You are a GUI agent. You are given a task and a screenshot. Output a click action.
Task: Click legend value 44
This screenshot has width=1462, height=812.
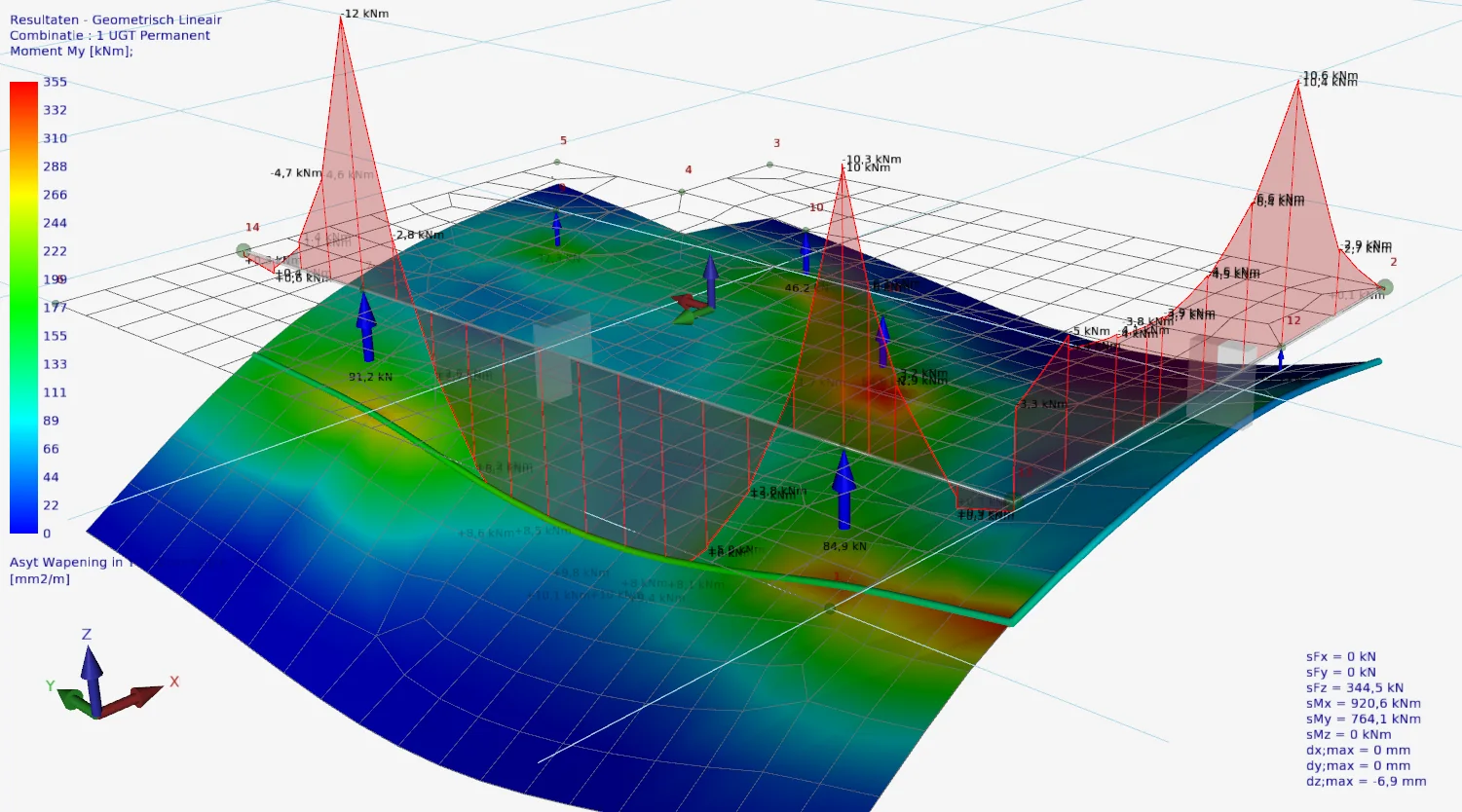(x=52, y=477)
